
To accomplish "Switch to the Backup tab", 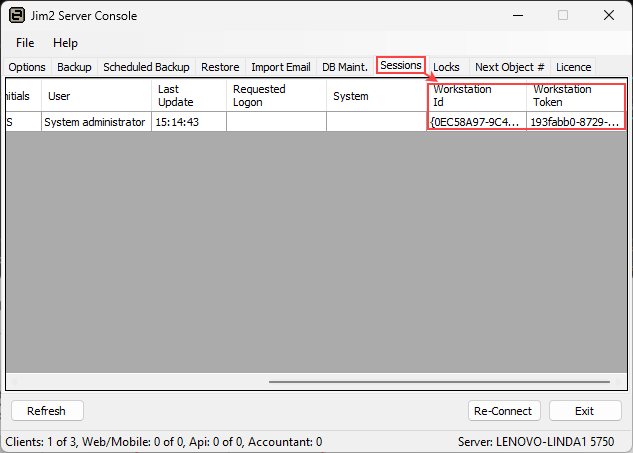I will (x=74, y=67).
